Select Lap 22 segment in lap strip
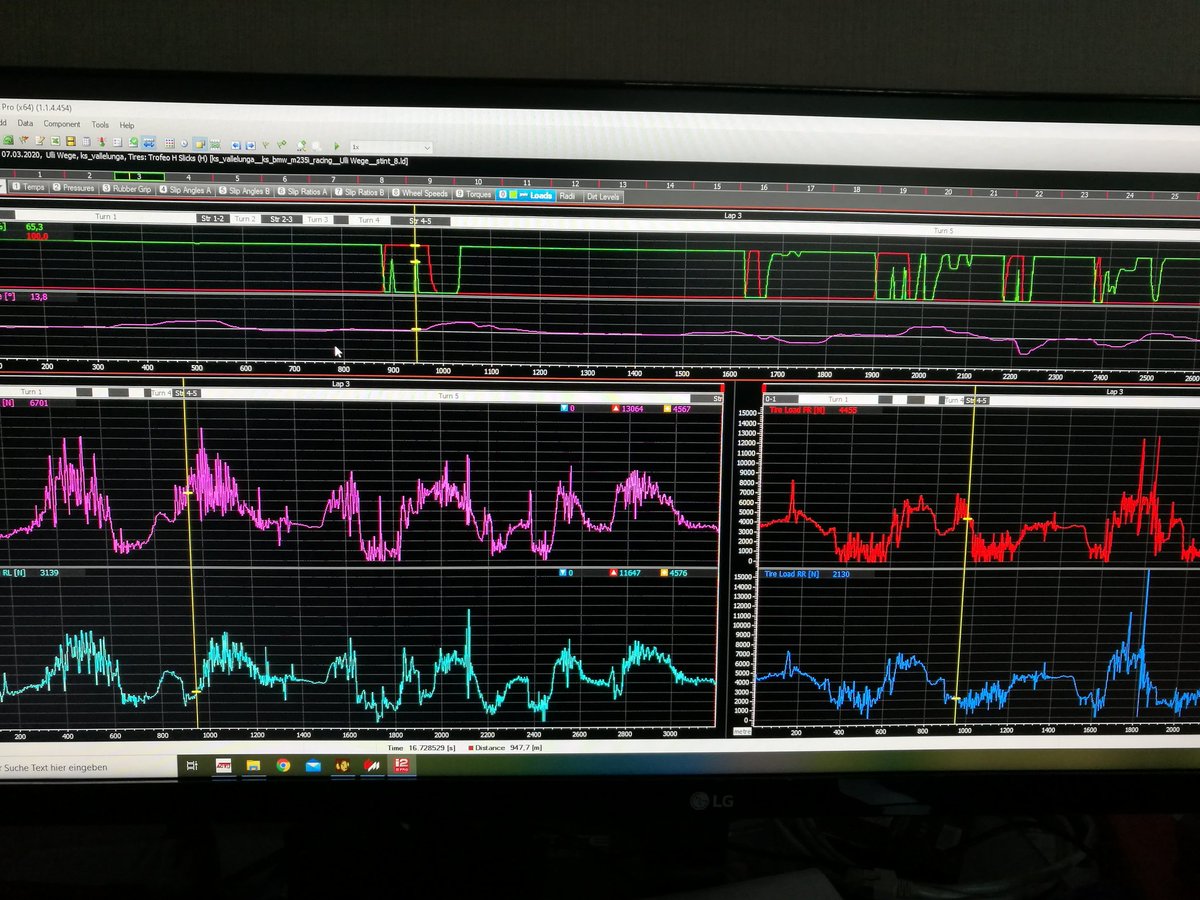This screenshot has width=1200, height=900. point(1039,193)
